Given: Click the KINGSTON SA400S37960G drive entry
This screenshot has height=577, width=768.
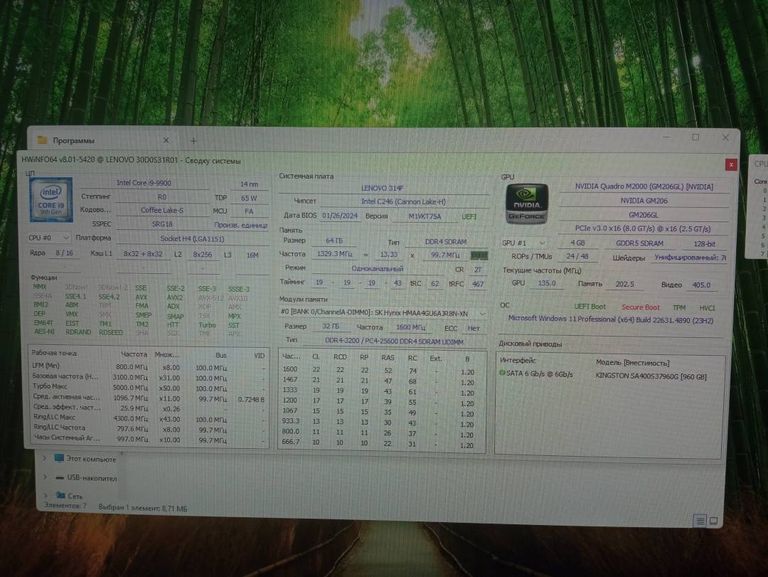Looking at the screenshot, I should click(x=651, y=376).
